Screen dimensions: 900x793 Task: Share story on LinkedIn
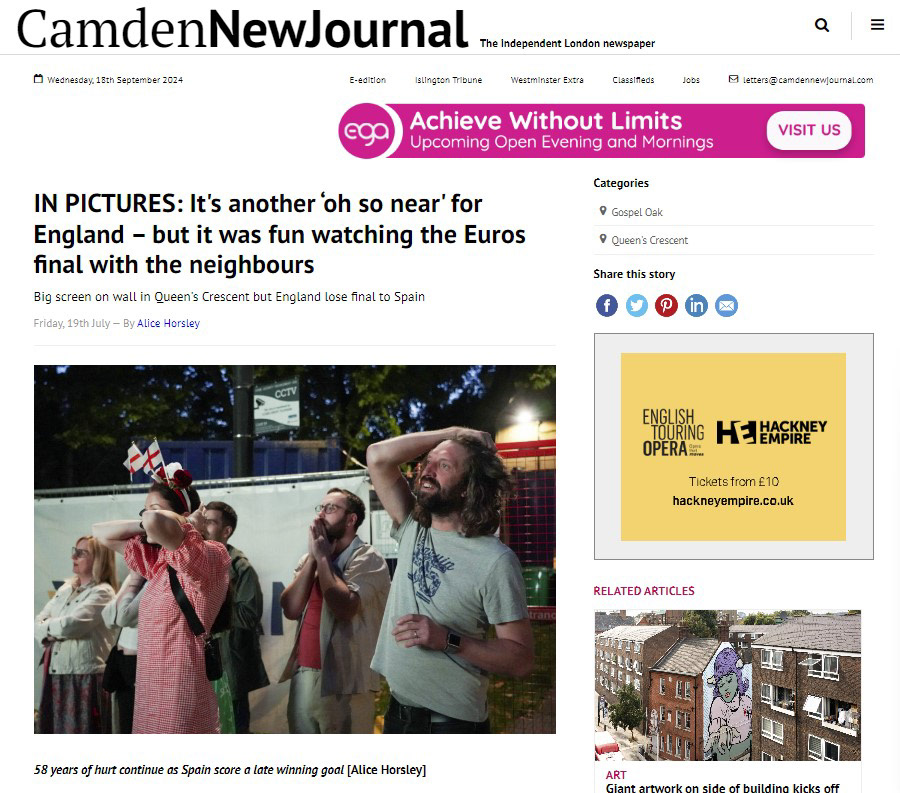[696, 305]
